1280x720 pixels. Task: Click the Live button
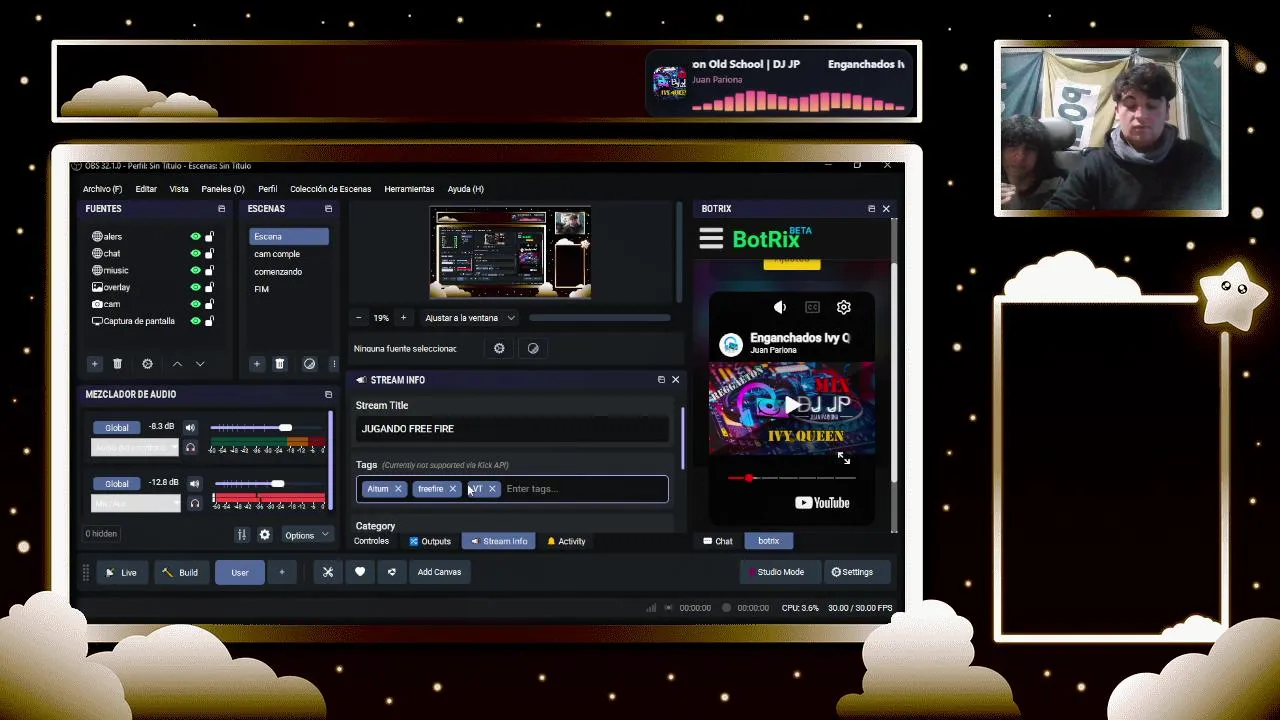coord(122,572)
